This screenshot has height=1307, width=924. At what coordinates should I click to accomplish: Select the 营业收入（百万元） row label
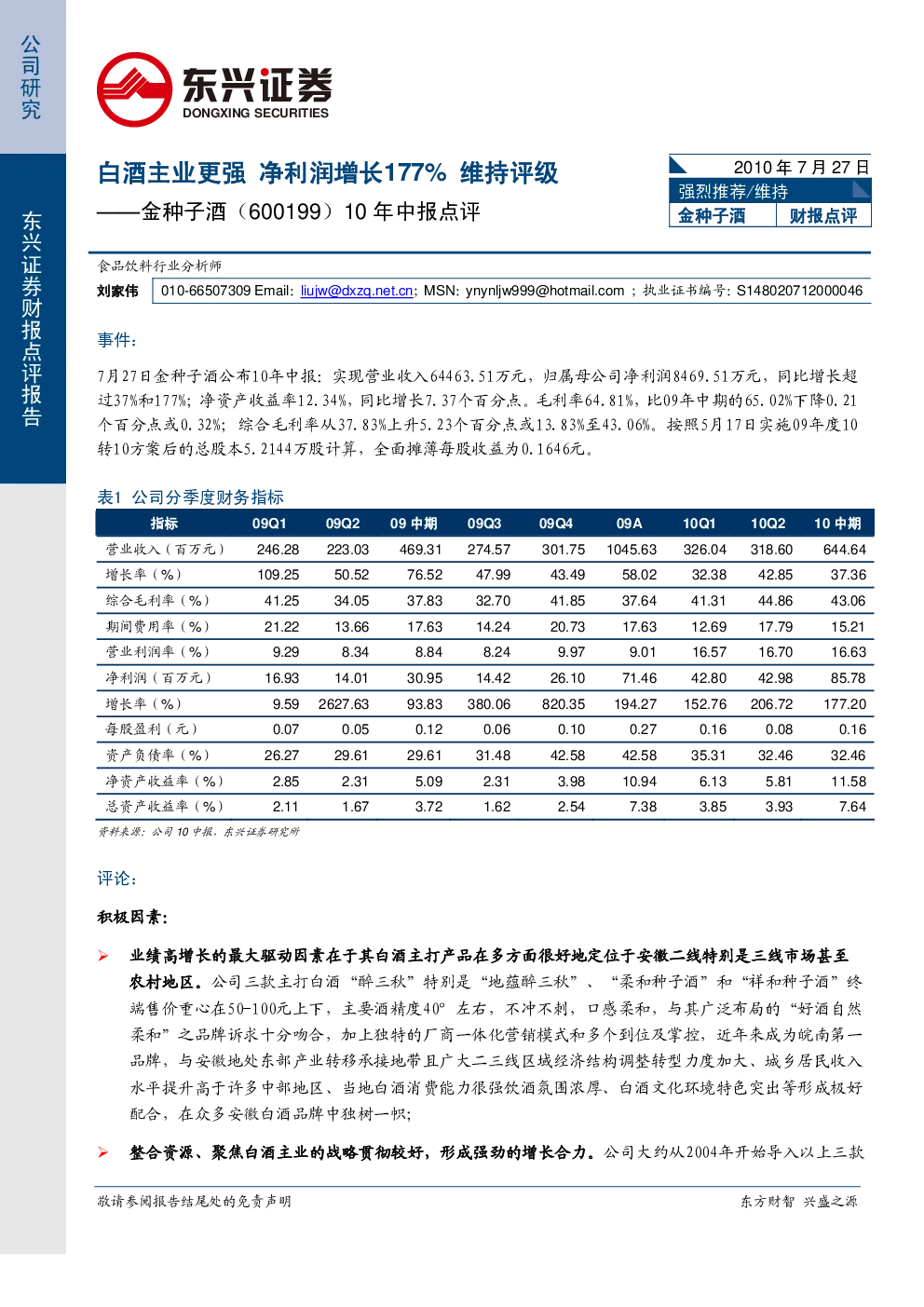[x=164, y=550]
